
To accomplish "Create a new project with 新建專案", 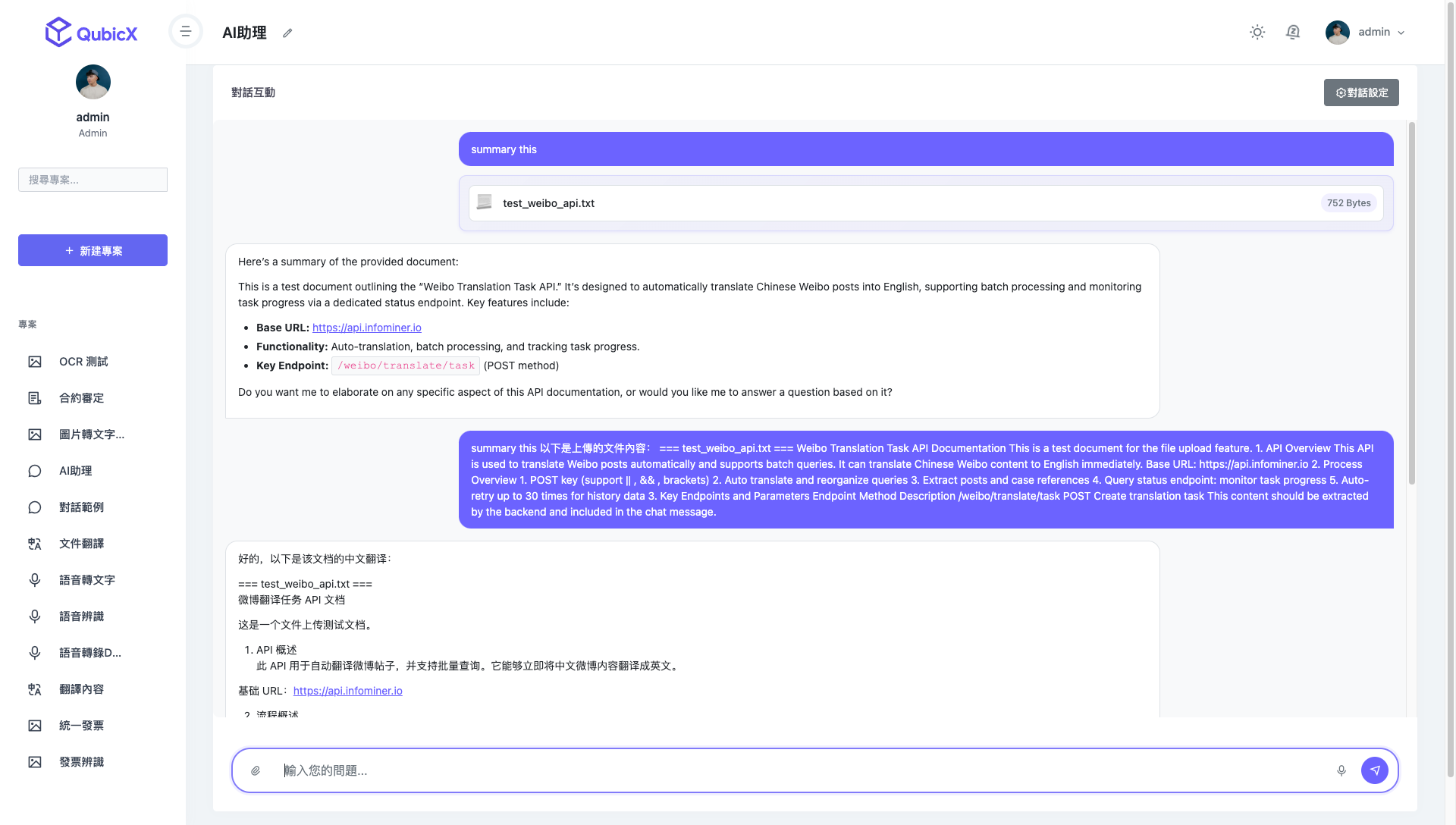I will coord(93,250).
